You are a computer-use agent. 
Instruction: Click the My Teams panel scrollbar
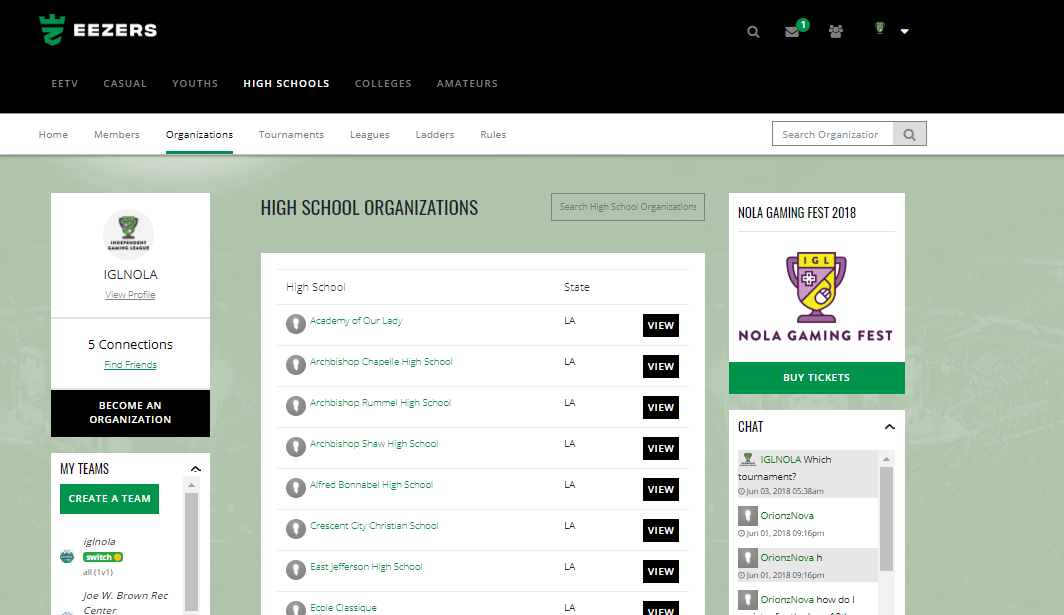point(191,551)
